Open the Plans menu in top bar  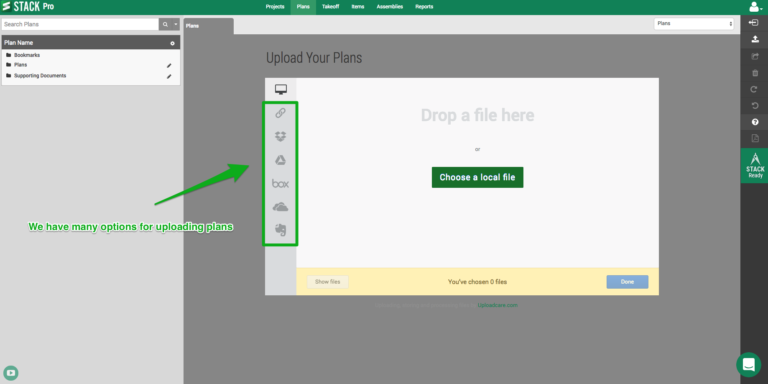tap(303, 7)
